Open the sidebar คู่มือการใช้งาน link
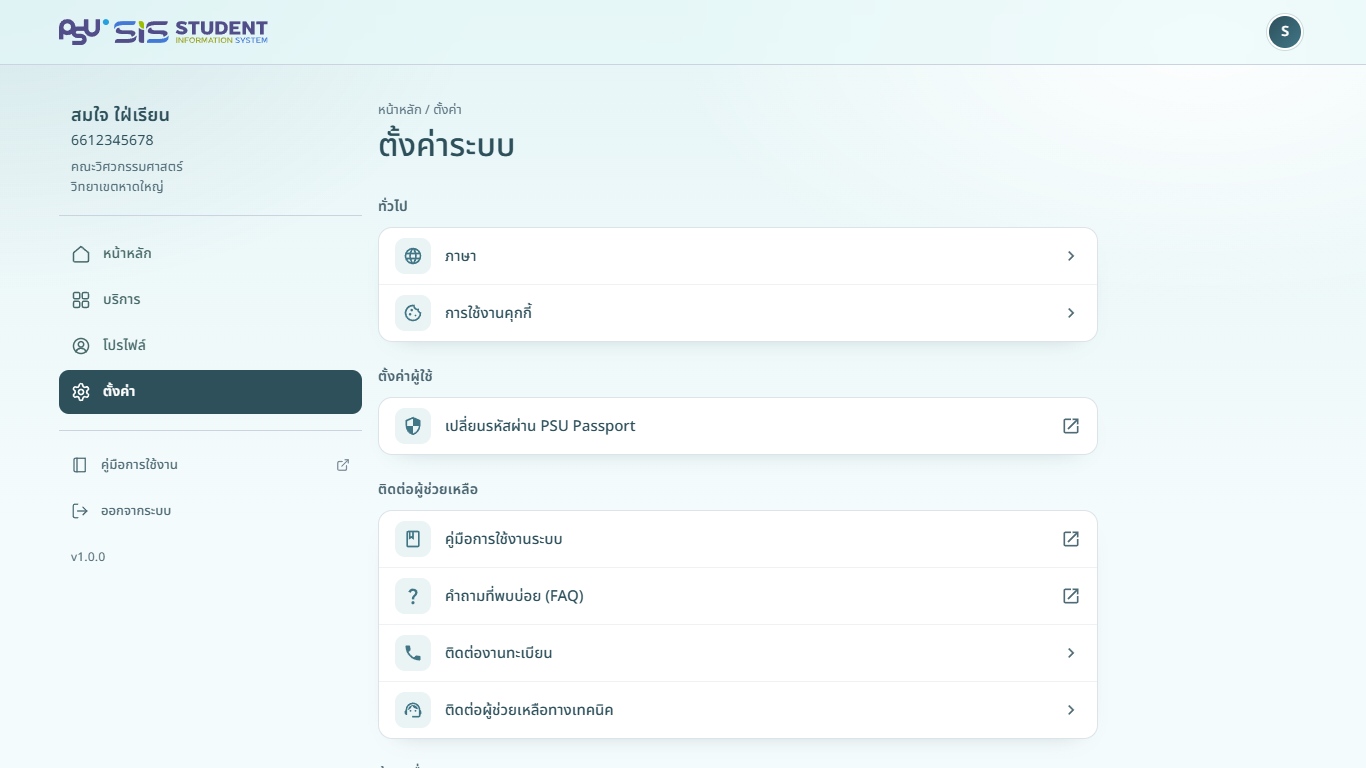Screen dimensions: 1366x768 [210, 465]
